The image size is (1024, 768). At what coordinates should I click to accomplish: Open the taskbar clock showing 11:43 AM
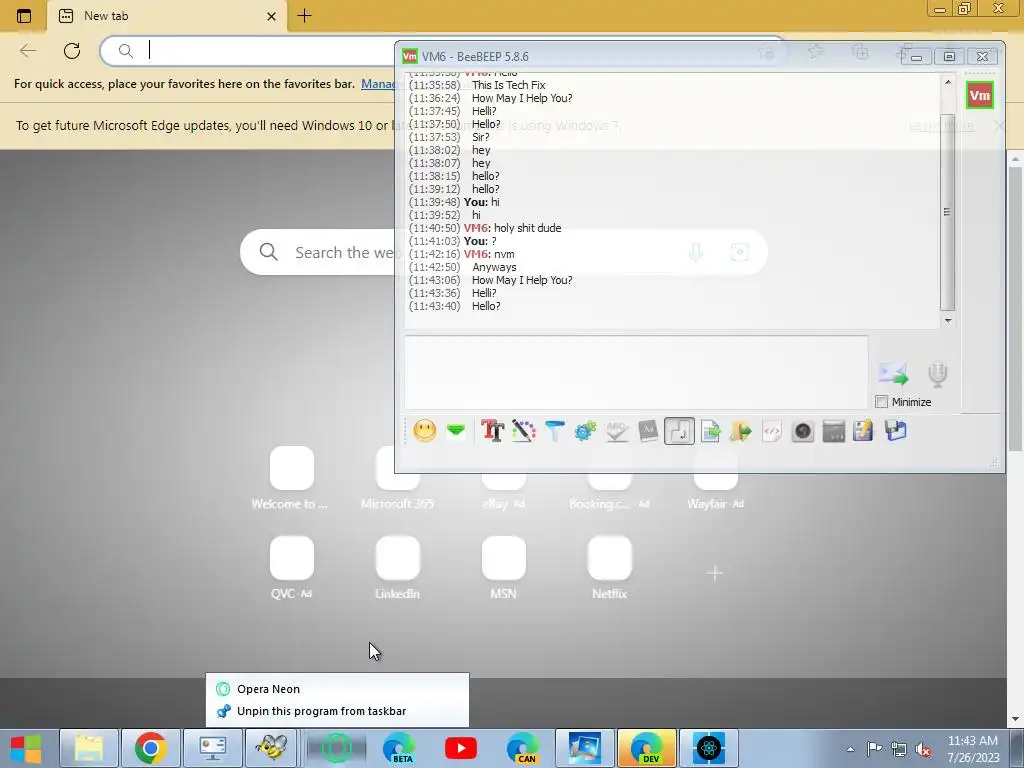click(973, 749)
